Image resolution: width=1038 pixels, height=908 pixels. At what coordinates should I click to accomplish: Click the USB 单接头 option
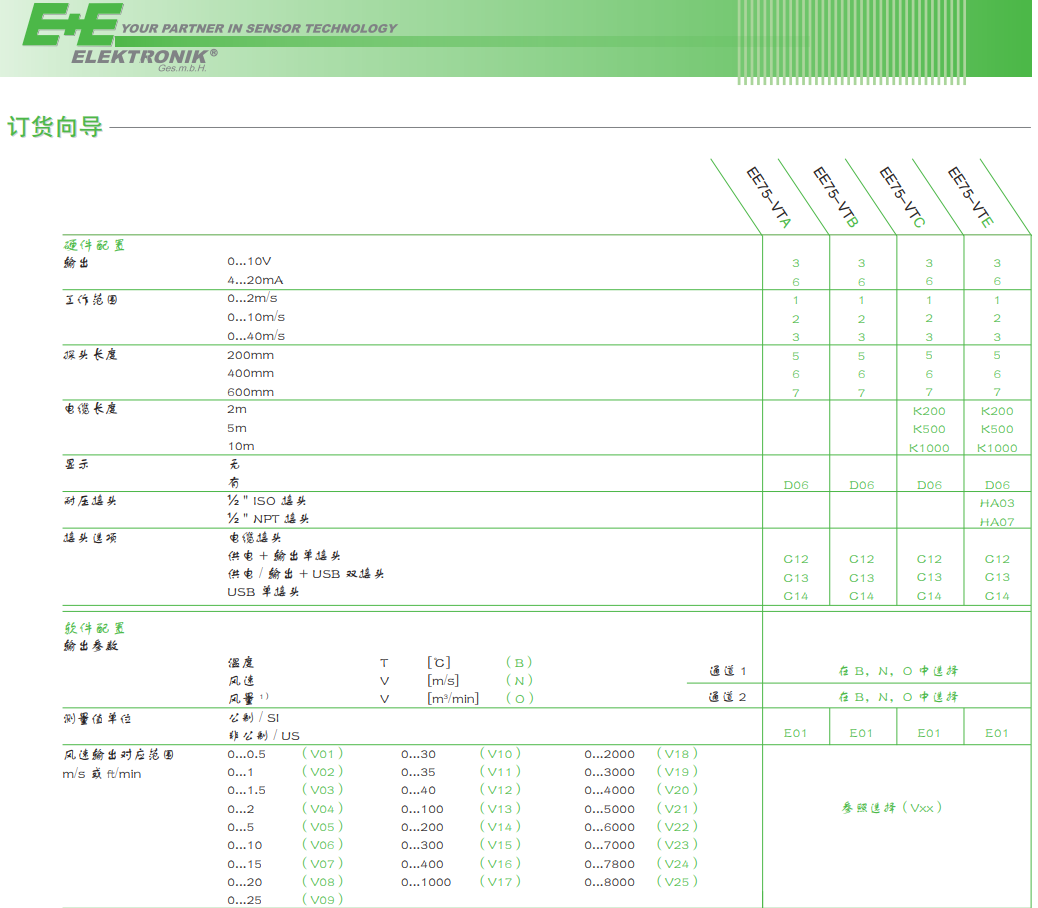263,592
